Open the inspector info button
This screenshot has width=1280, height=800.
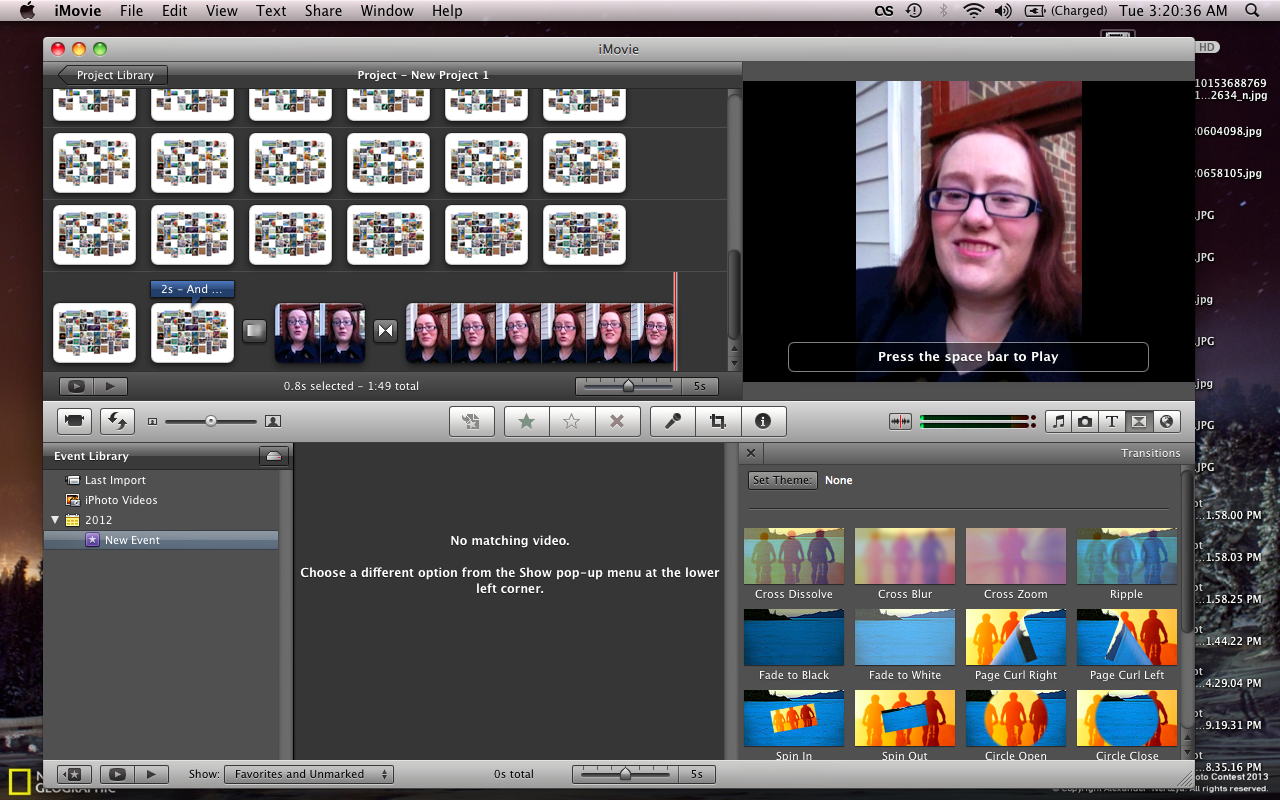[x=763, y=421]
